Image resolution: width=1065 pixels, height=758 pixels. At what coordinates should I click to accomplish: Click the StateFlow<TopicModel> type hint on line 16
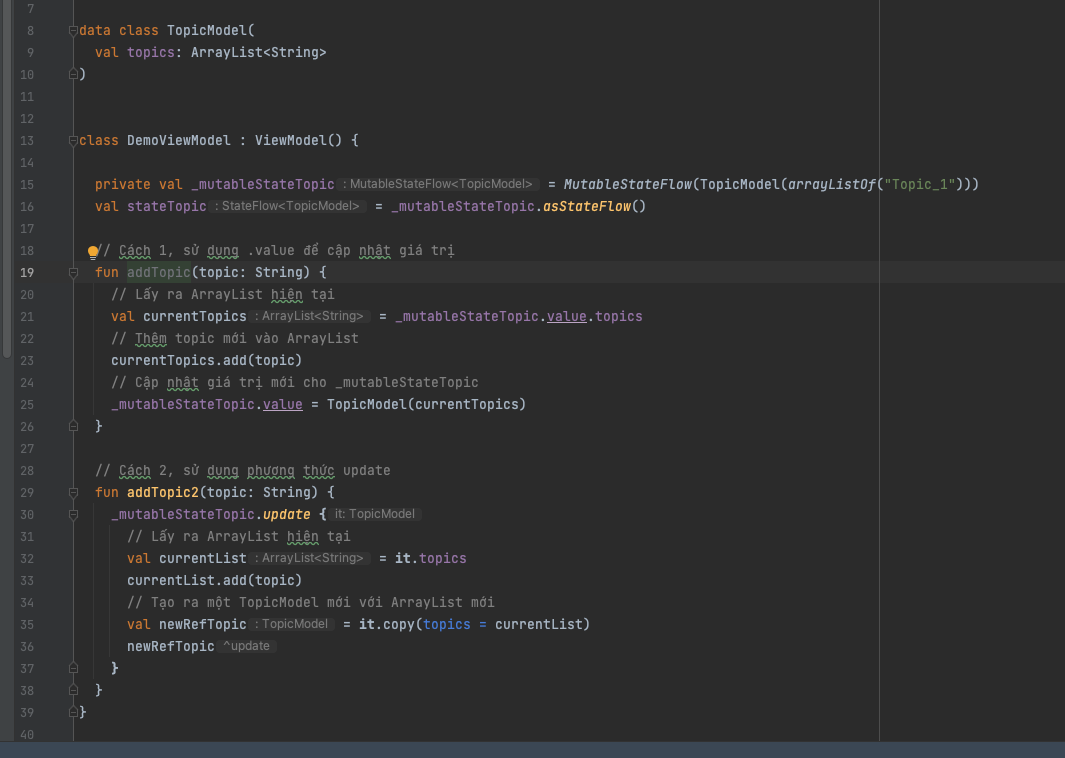(286, 207)
